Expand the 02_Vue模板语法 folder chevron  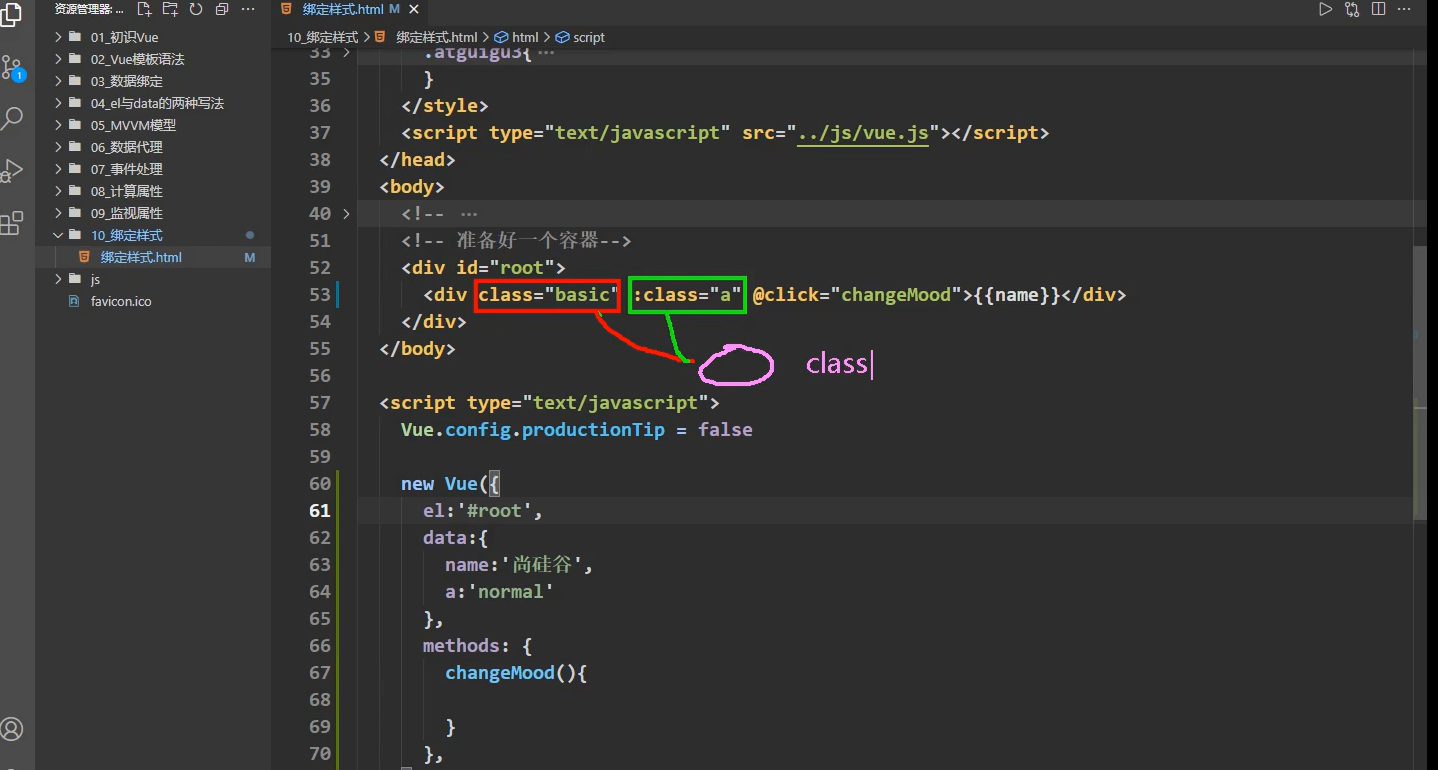tap(58, 59)
